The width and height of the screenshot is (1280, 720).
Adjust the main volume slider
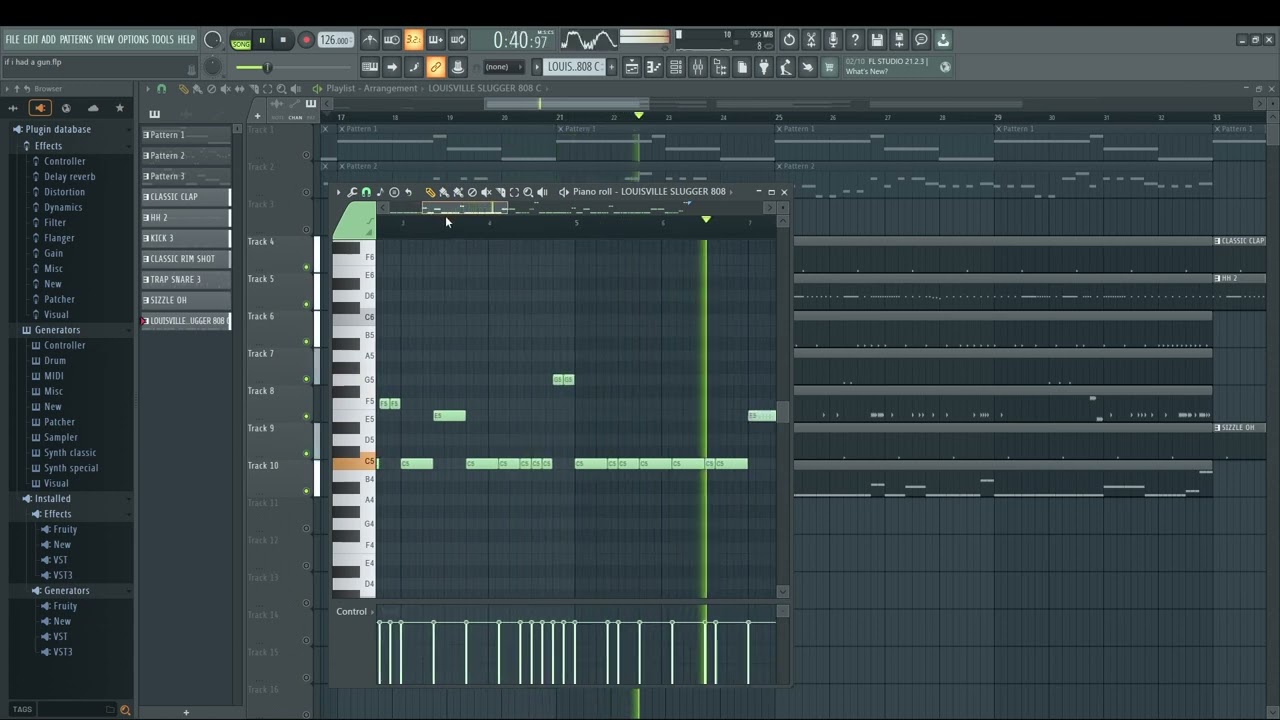(x=267, y=67)
